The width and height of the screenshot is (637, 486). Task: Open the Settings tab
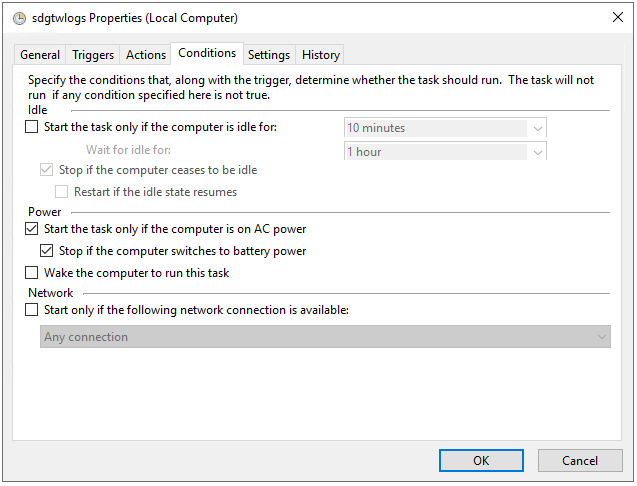coord(269,55)
